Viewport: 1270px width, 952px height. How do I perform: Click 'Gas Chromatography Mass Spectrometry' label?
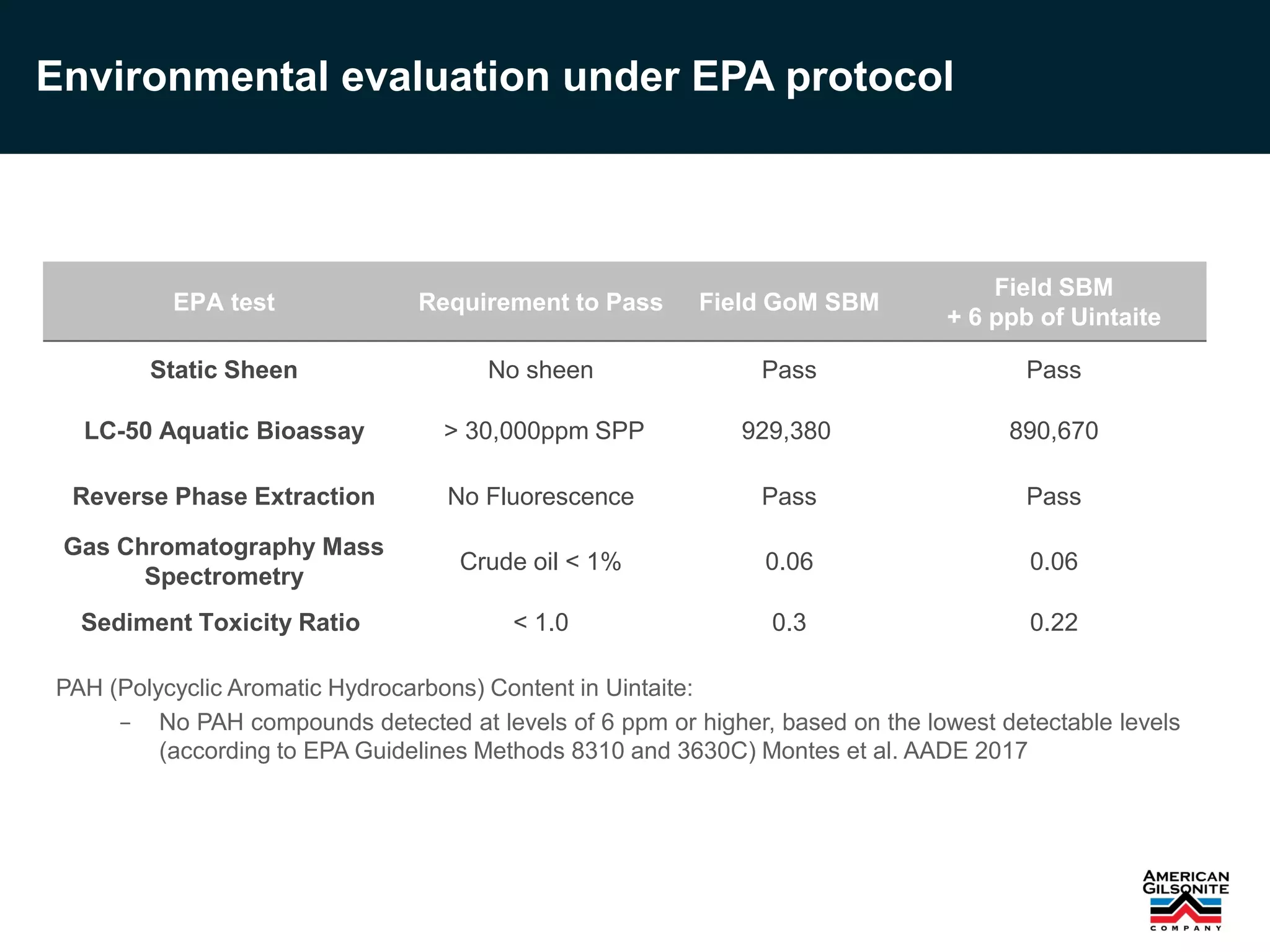coord(224,562)
